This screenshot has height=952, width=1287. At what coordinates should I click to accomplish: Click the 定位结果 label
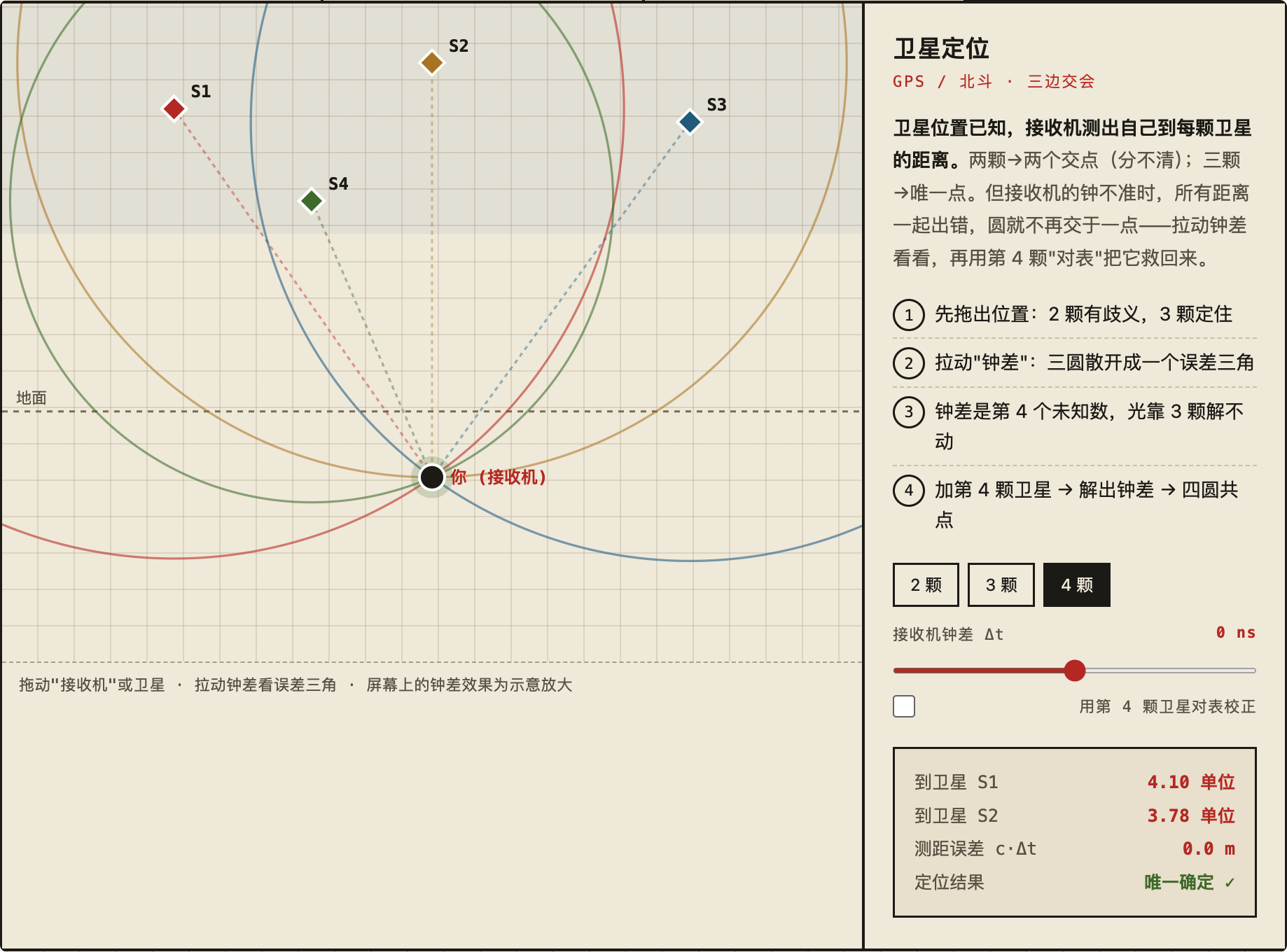point(949,882)
